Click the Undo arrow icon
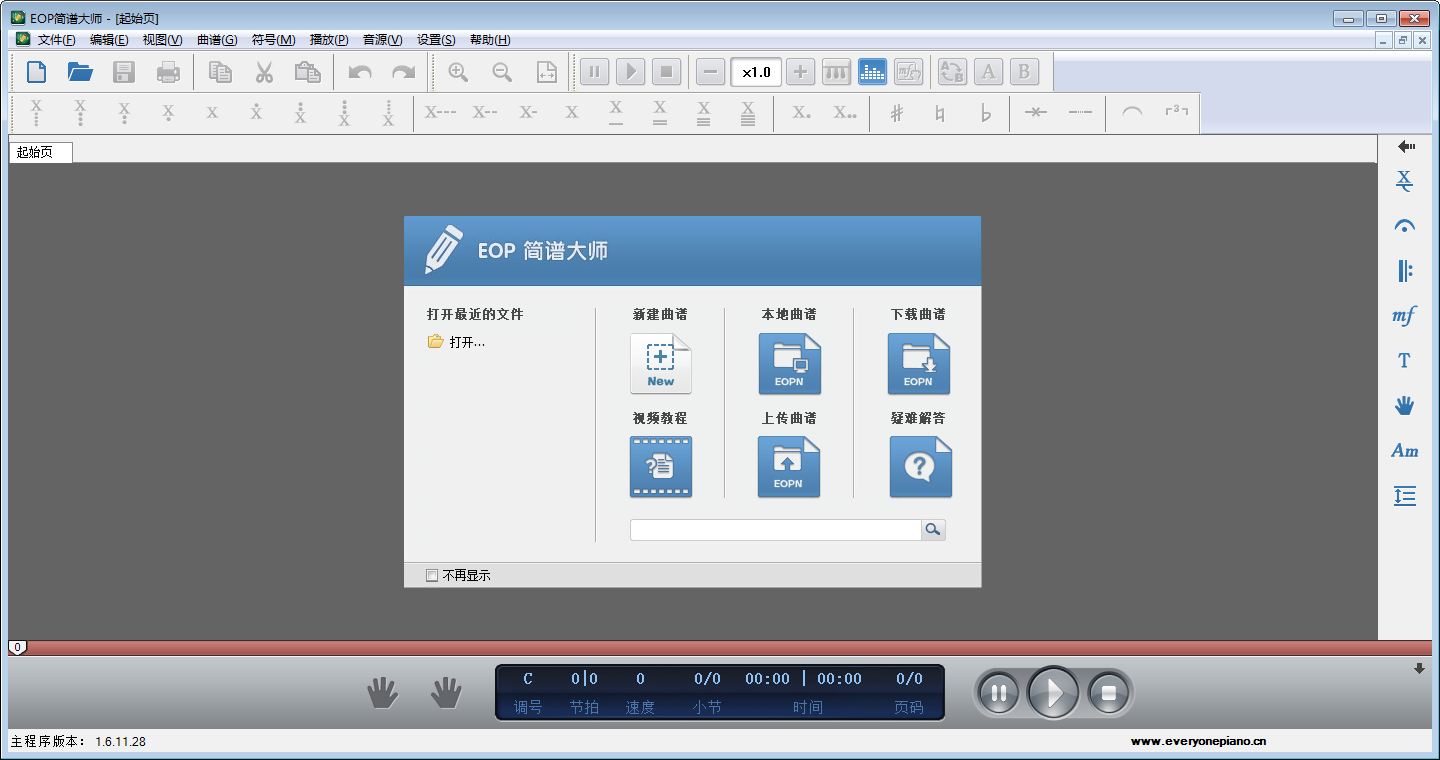Screen dimensions: 1440x760 (x=360, y=72)
